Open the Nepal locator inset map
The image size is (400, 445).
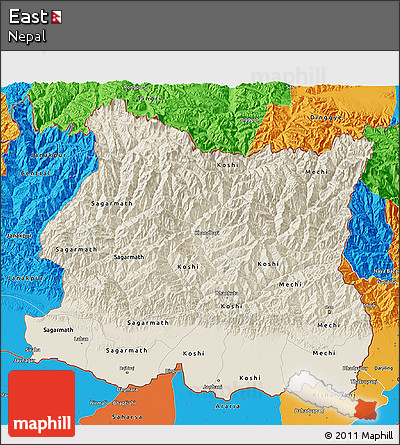(x=333, y=396)
